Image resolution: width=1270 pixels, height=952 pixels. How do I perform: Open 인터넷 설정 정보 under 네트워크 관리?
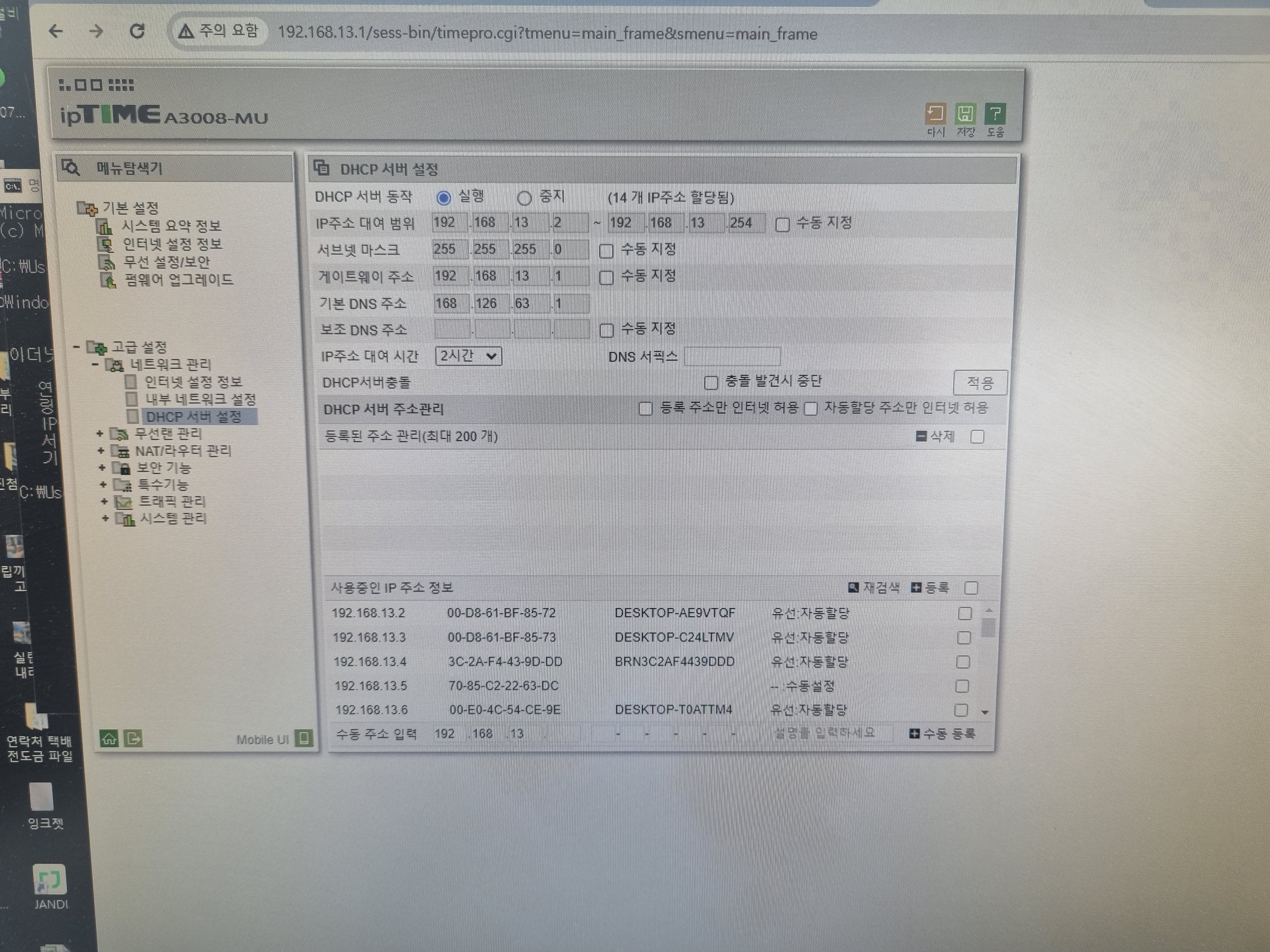click(193, 382)
